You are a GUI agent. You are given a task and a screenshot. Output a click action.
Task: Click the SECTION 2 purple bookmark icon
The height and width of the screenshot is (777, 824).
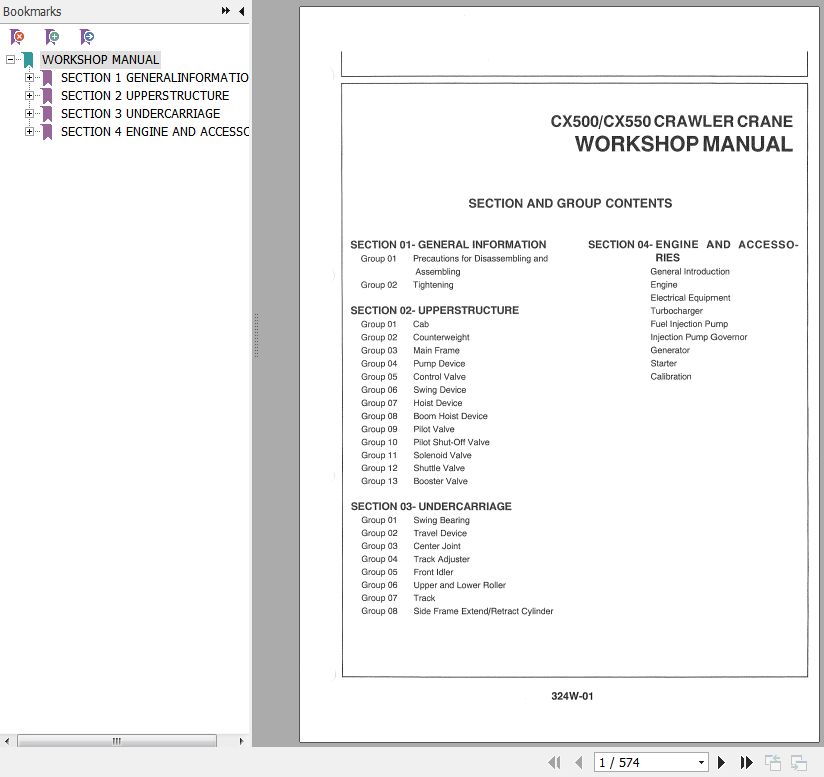47,96
